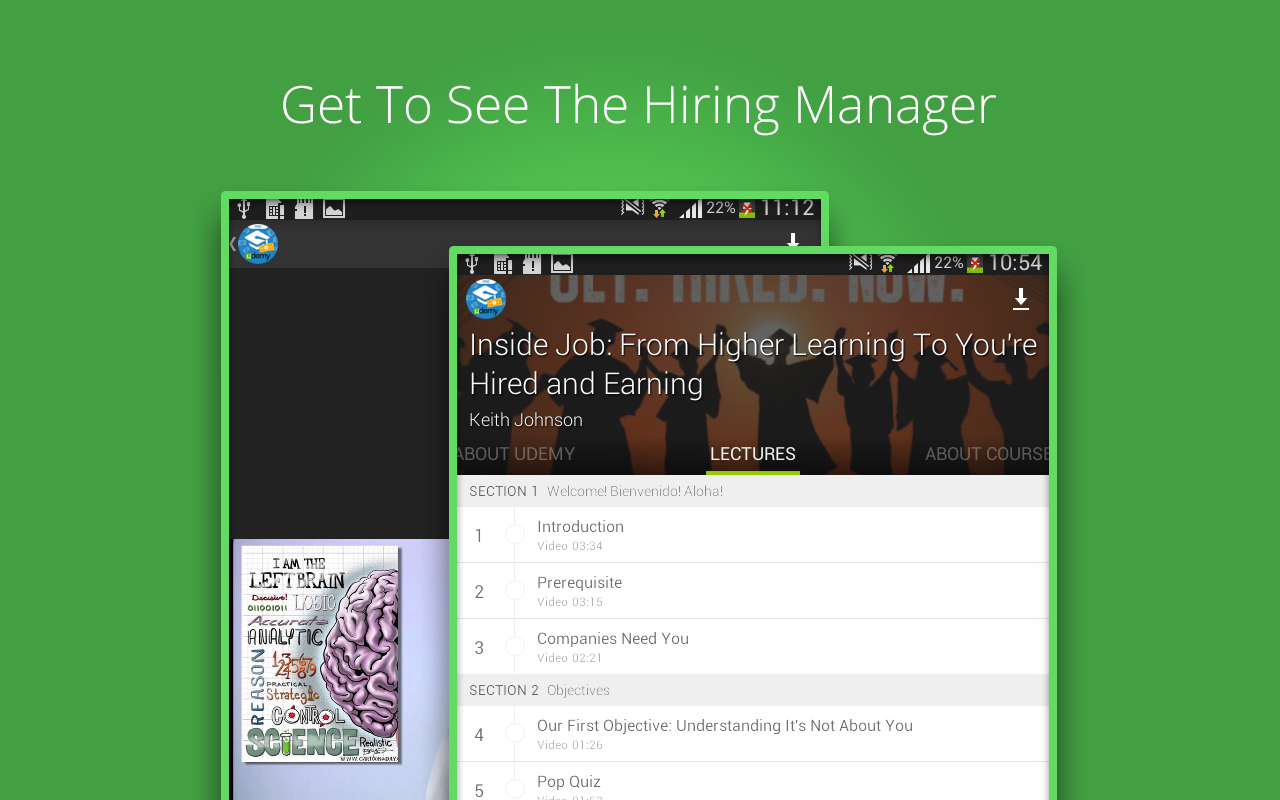Open lecture 3 Companies Need You
This screenshot has height=800, width=1280.
[753, 647]
